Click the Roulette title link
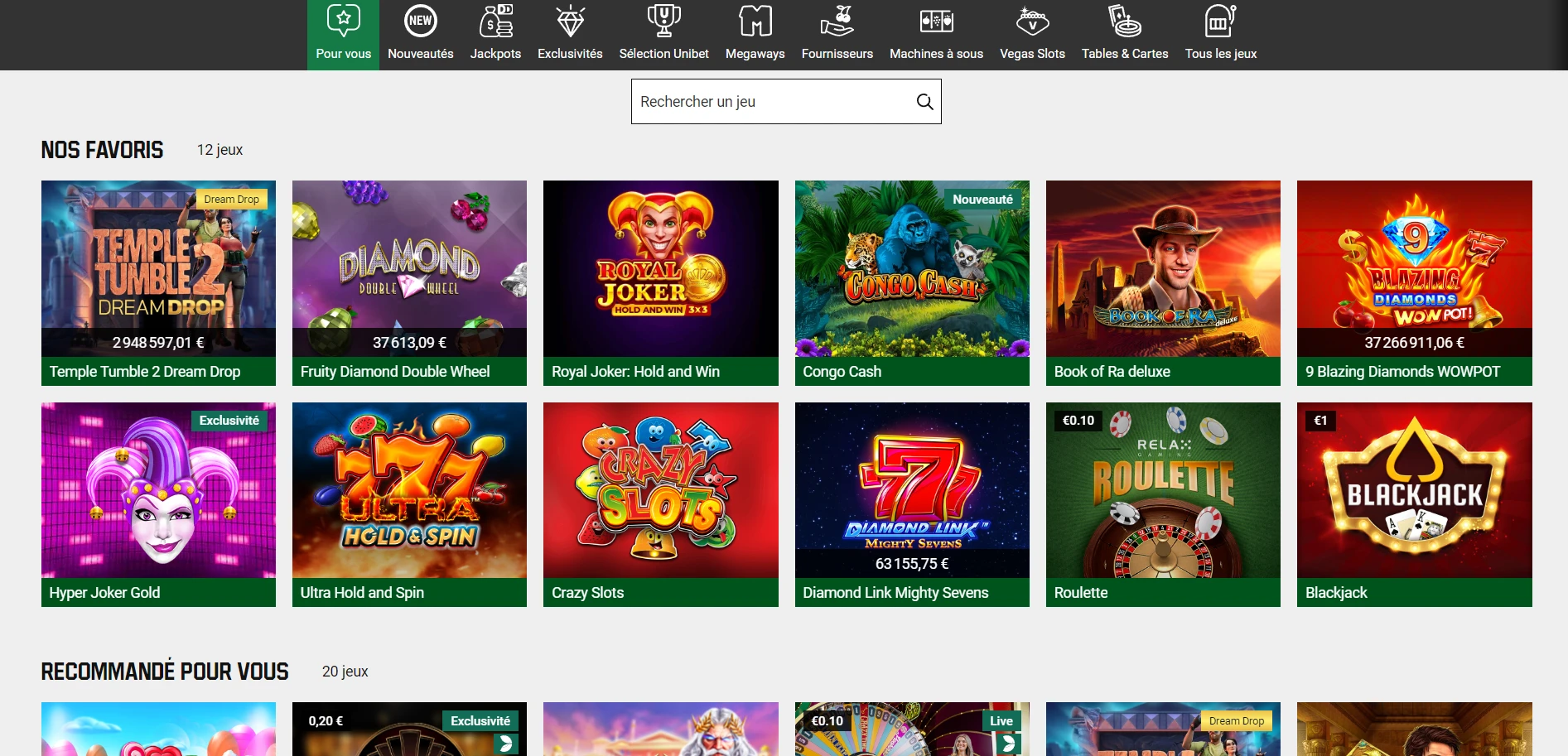The width and height of the screenshot is (1568, 756). click(1081, 593)
